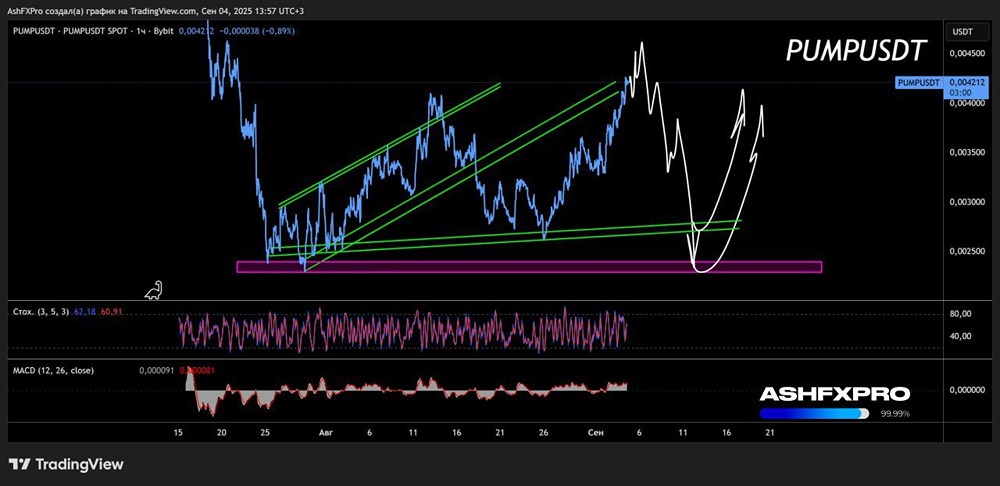Click the 0,003500 price scale label
Image resolution: width=1000 pixels, height=486 pixels.
click(x=968, y=153)
